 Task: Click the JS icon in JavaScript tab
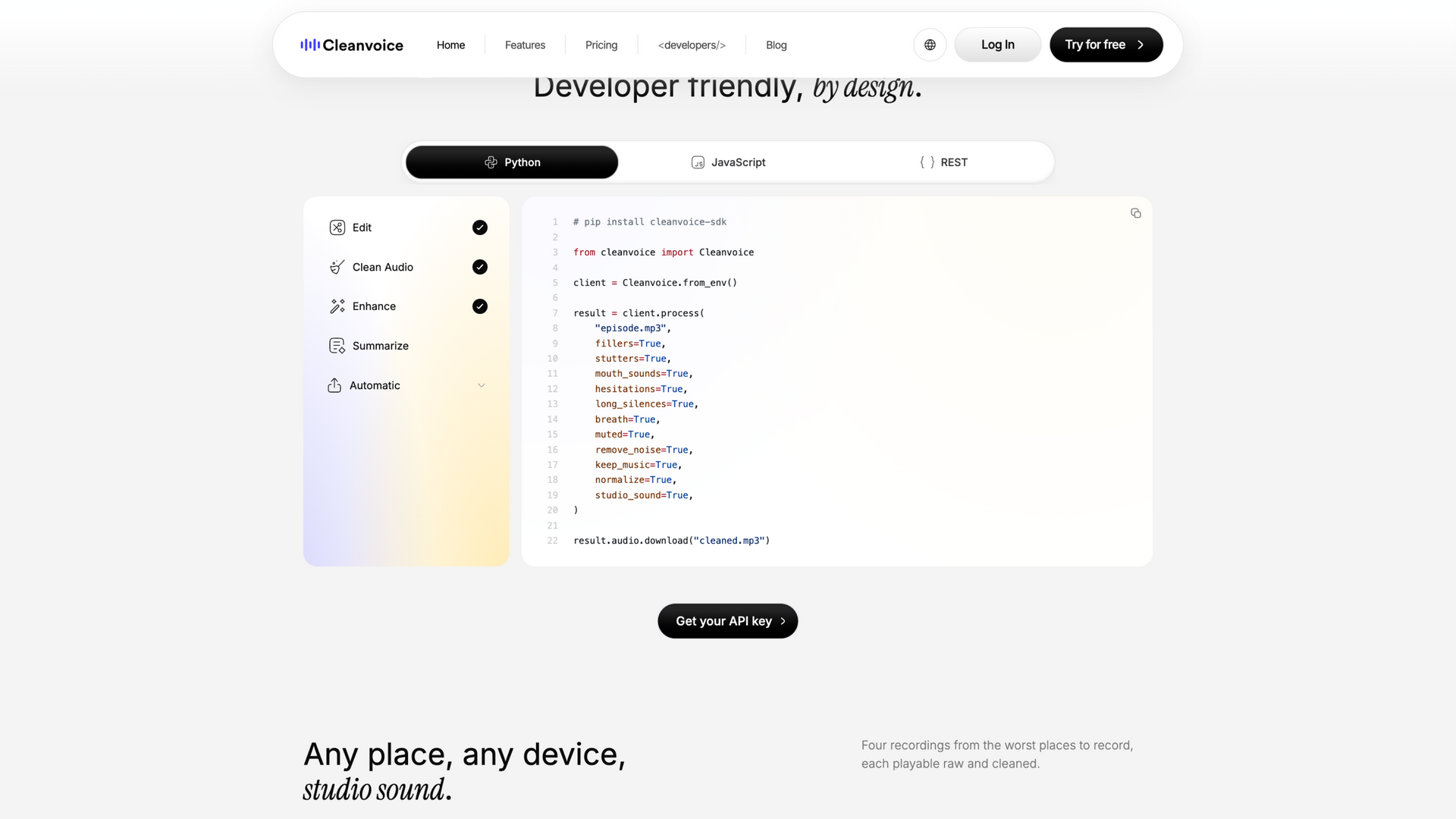click(x=698, y=162)
